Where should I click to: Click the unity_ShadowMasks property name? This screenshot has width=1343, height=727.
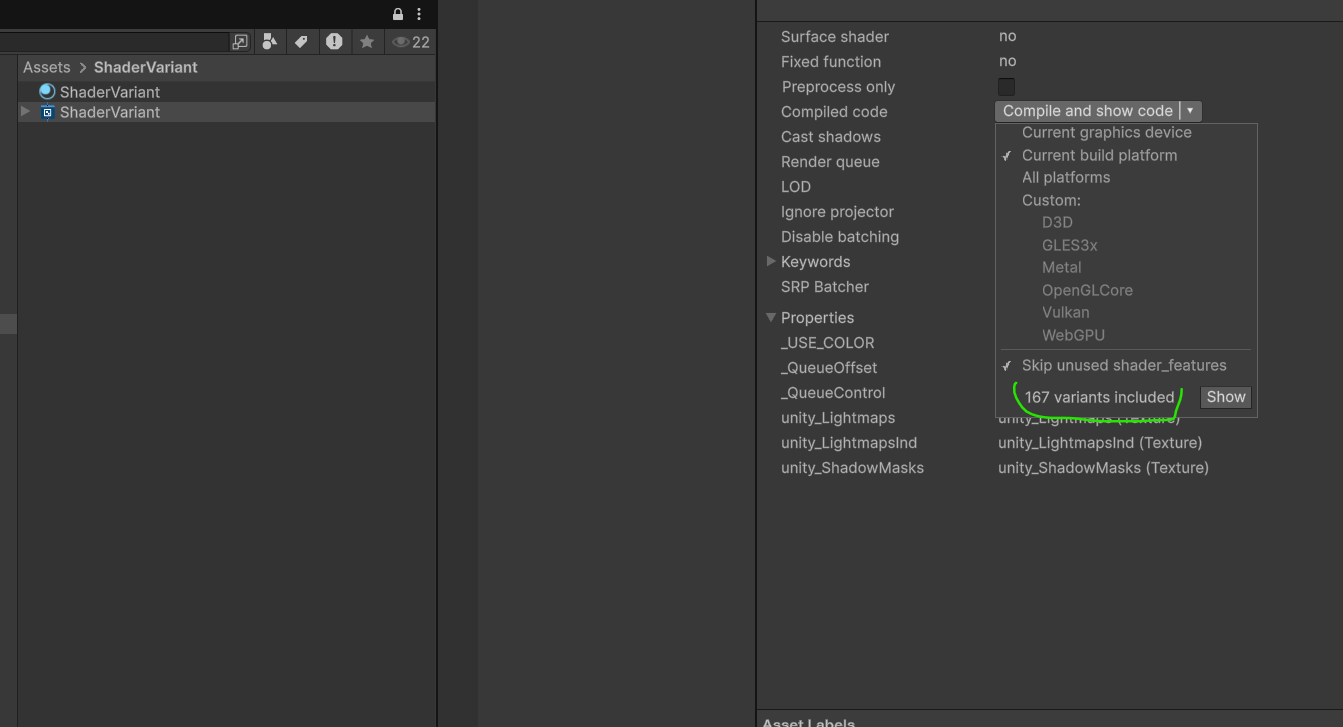tap(852, 468)
